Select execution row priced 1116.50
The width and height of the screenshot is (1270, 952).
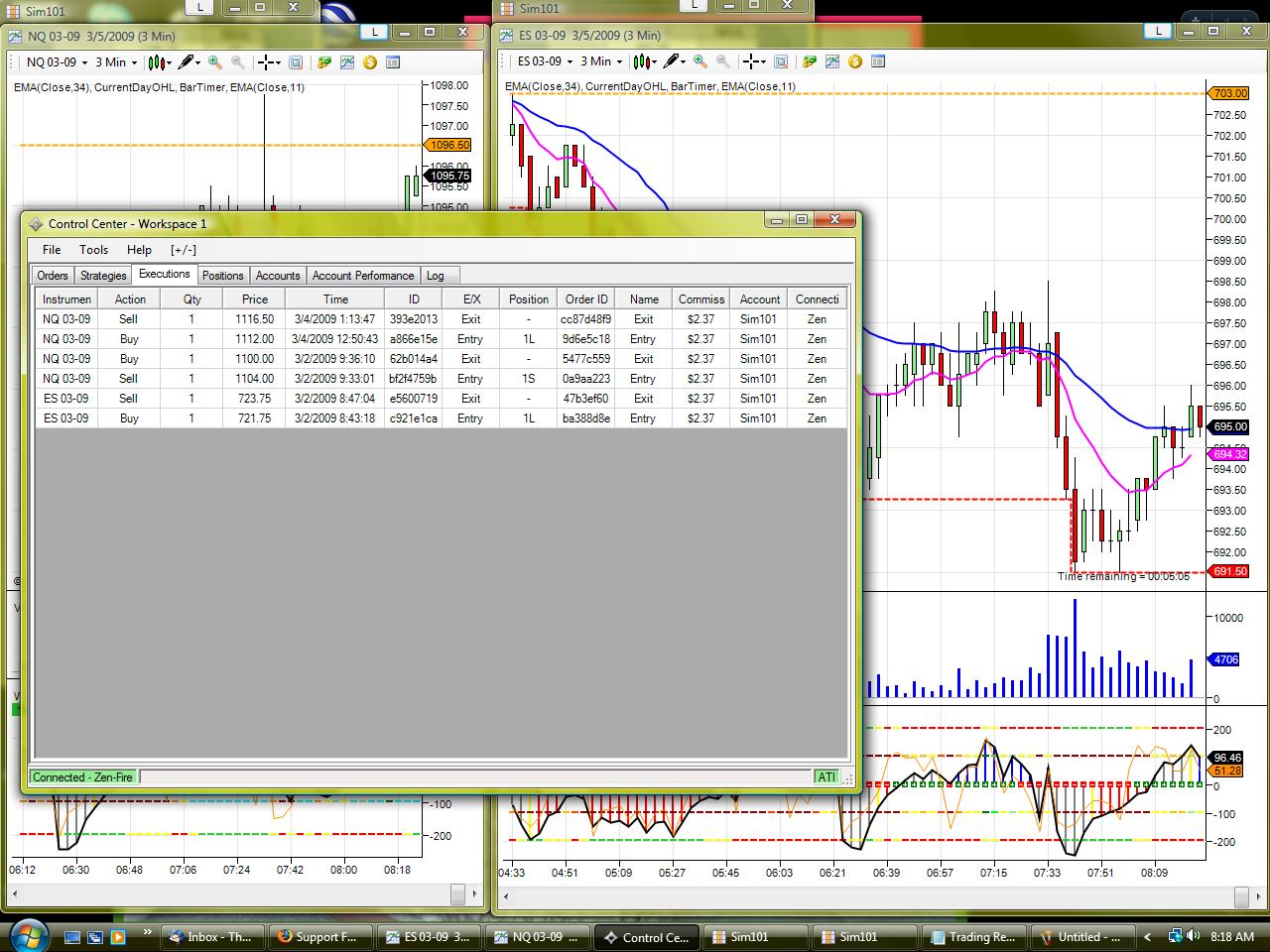(442, 319)
